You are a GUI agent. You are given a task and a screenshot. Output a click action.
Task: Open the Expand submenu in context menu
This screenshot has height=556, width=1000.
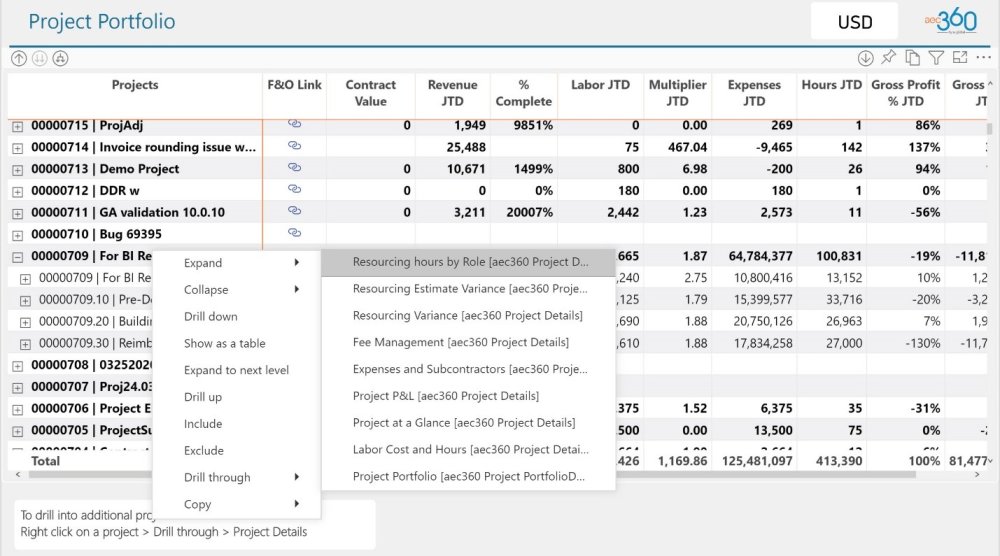pos(236,263)
